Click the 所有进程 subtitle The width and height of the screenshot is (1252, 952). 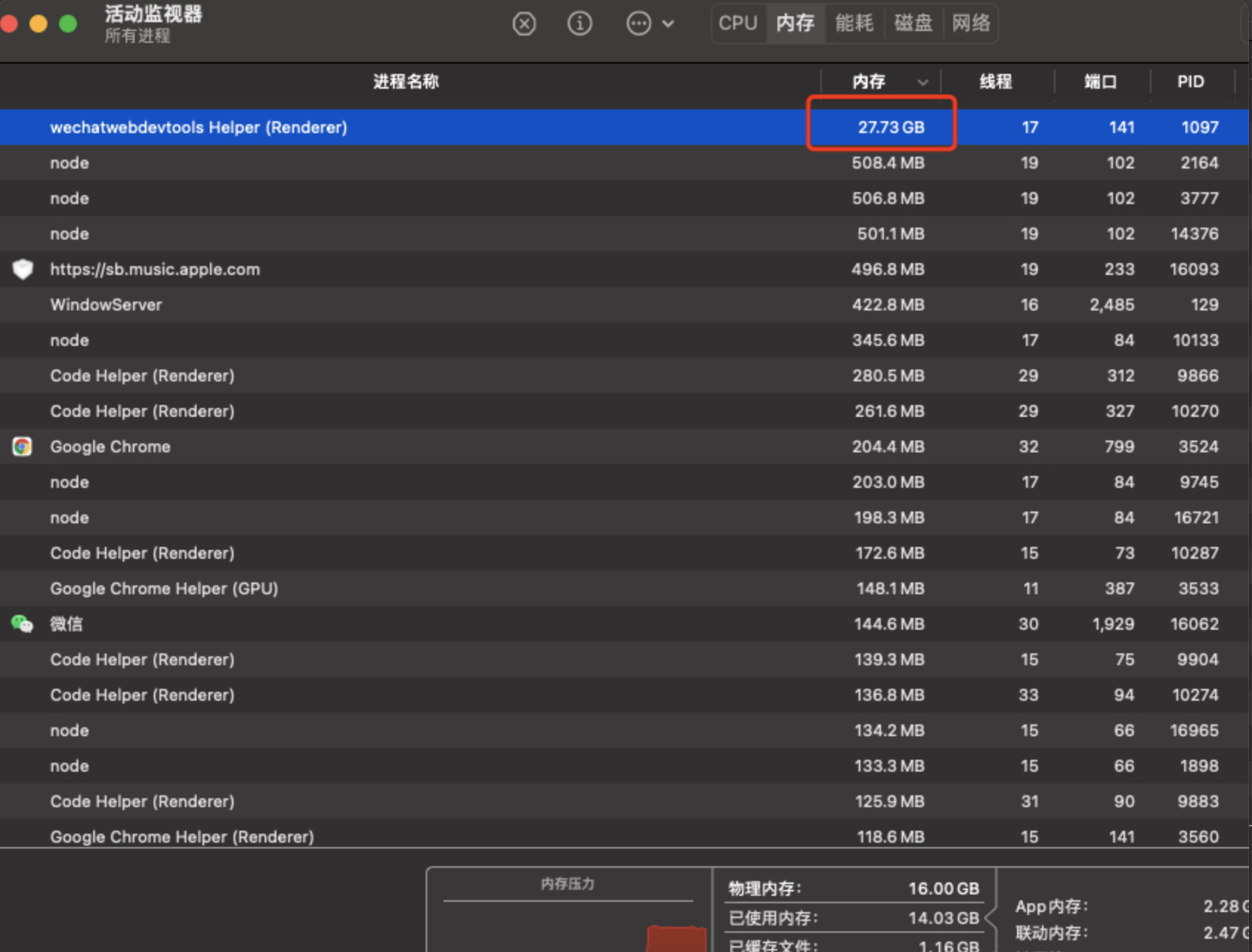pyautogui.click(x=137, y=36)
